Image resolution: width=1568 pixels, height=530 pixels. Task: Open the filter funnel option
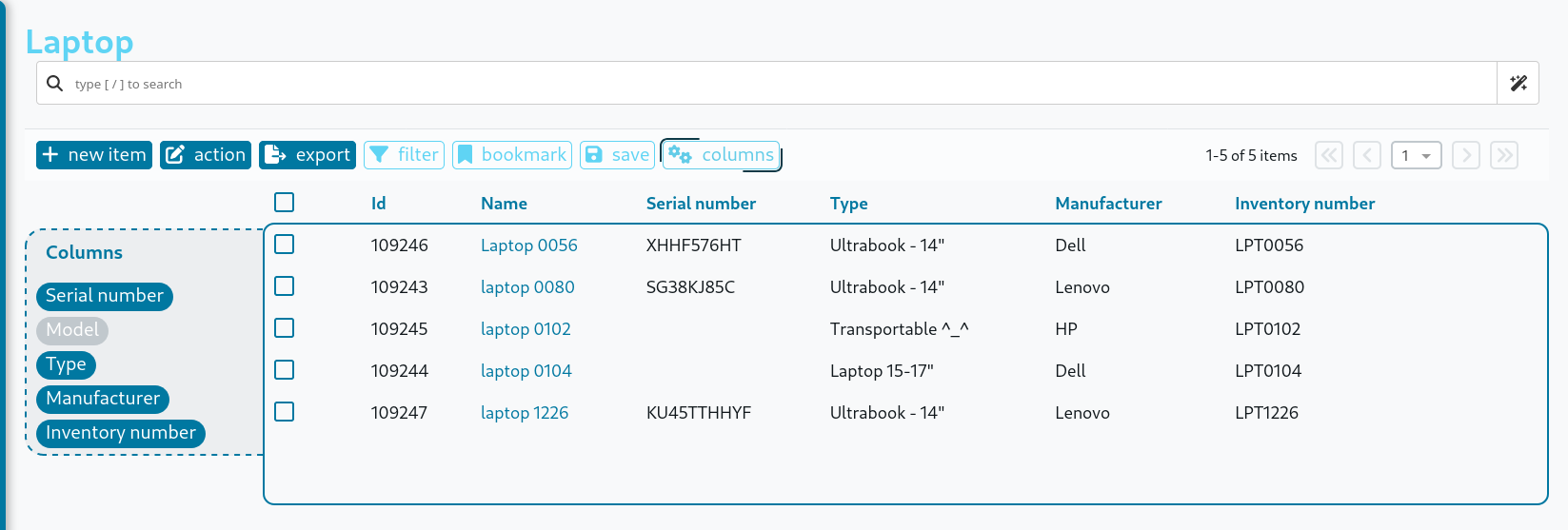point(405,155)
